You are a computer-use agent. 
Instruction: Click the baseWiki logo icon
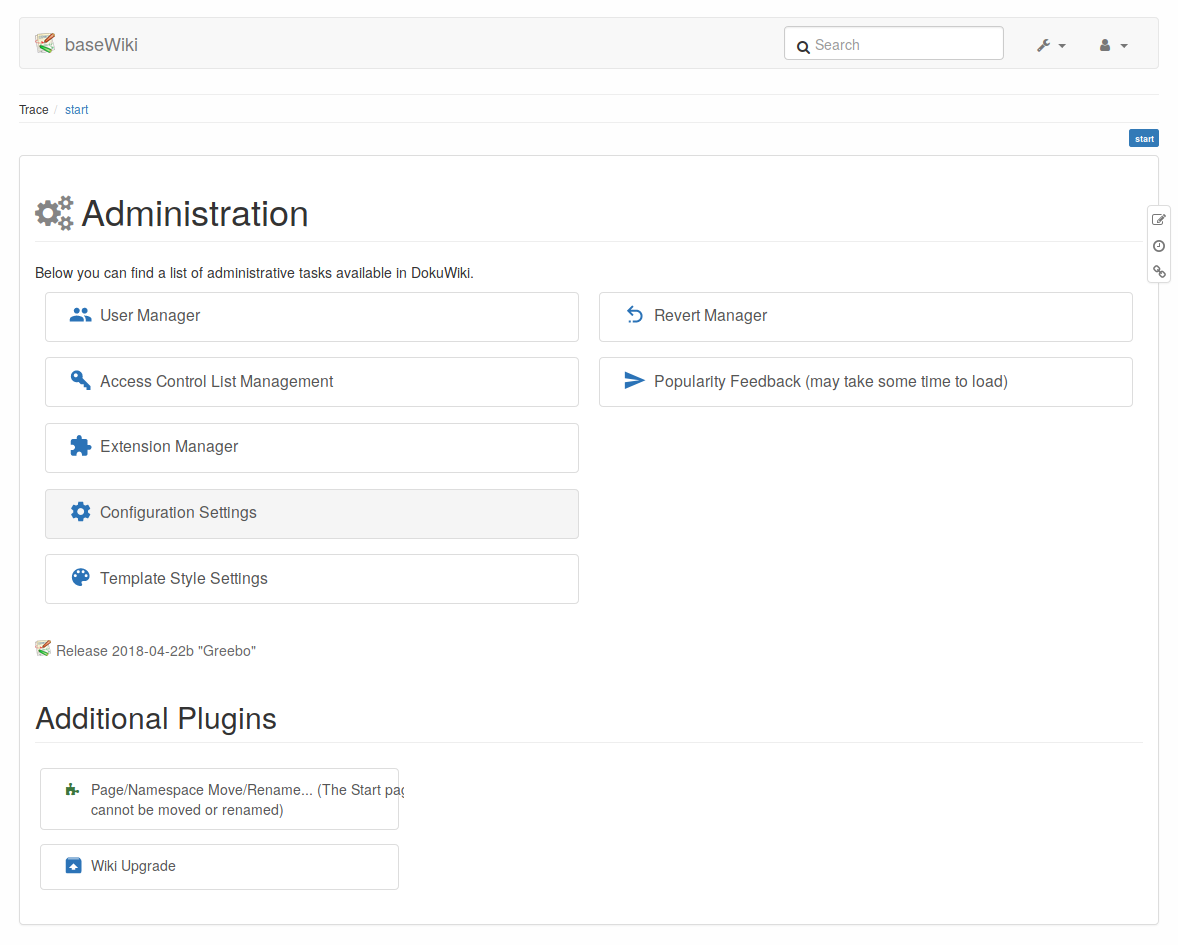click(x=44, y=43)
